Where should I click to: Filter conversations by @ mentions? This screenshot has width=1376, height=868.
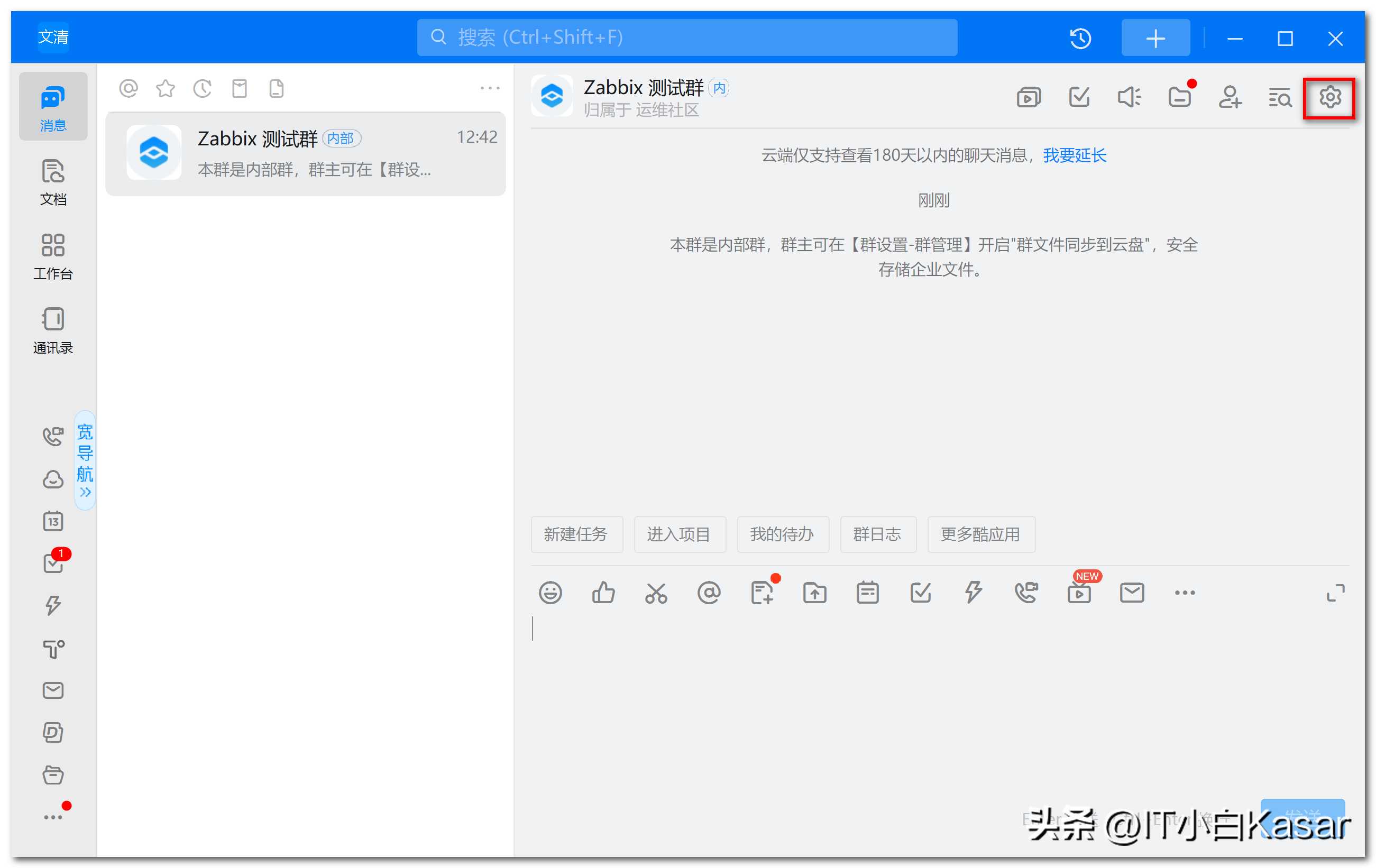tap(129, 88)
